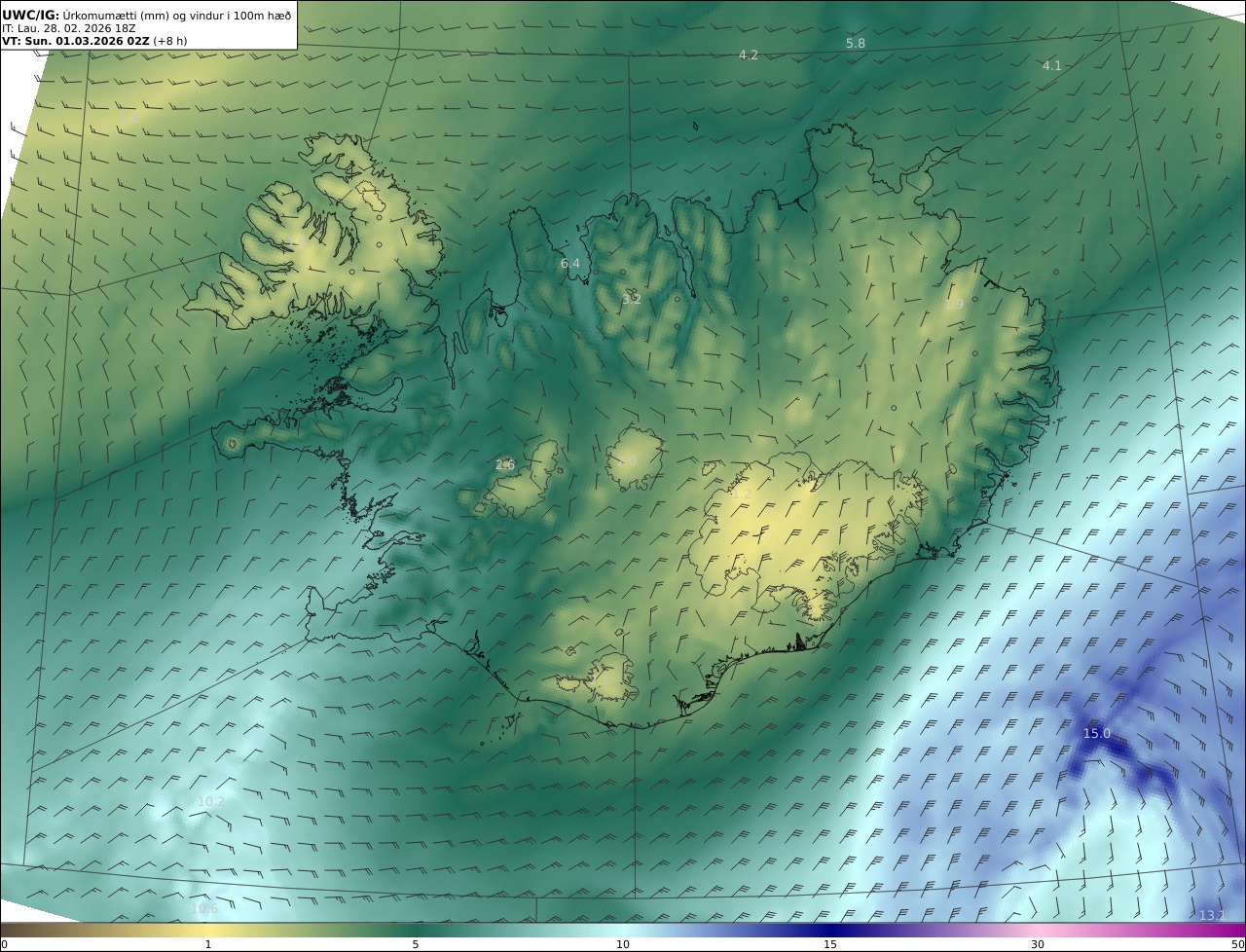Select the 6.4 value label

tap(570, 264)
